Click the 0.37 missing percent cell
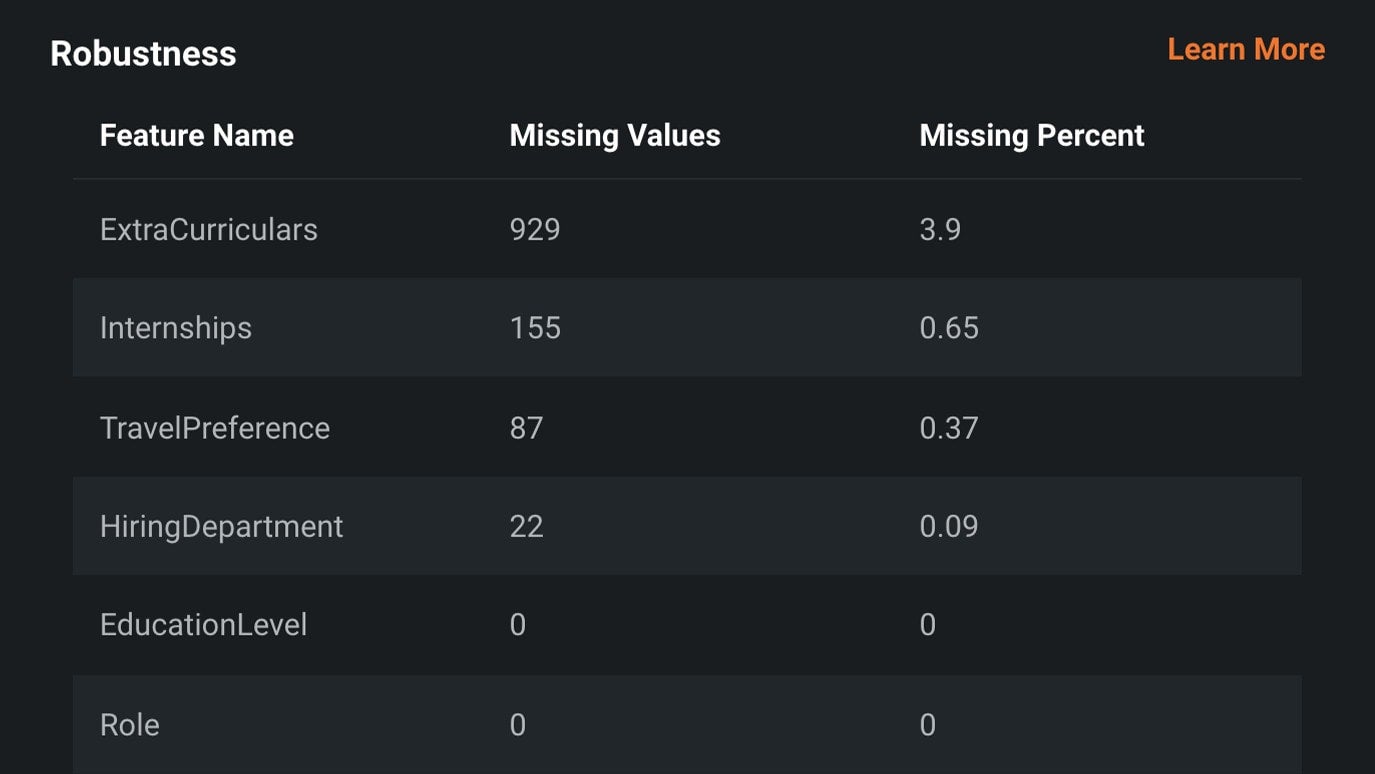This screenshot has height=774, width=1375. click(x=949, y=428)
